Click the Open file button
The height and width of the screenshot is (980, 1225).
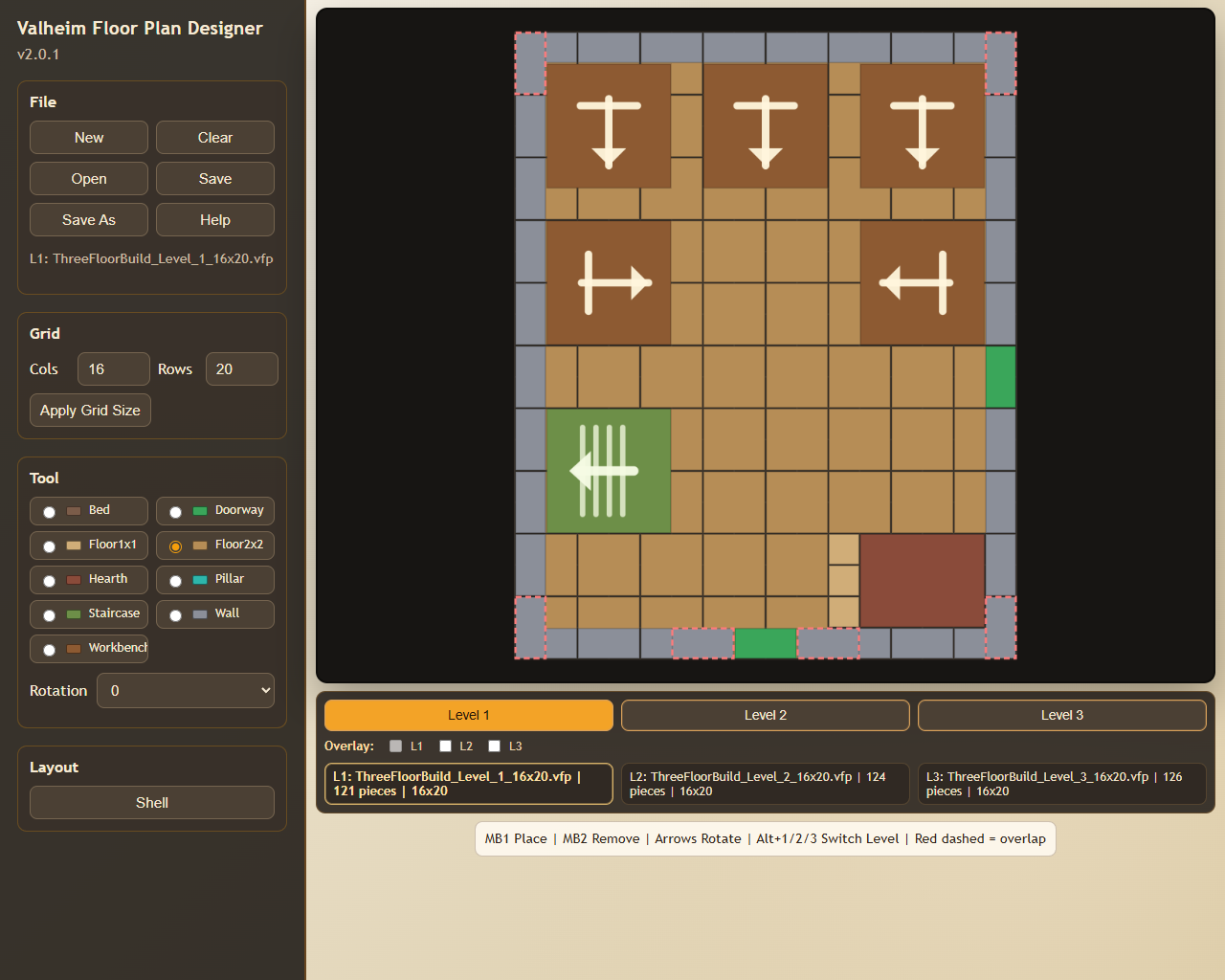(89, 179)
